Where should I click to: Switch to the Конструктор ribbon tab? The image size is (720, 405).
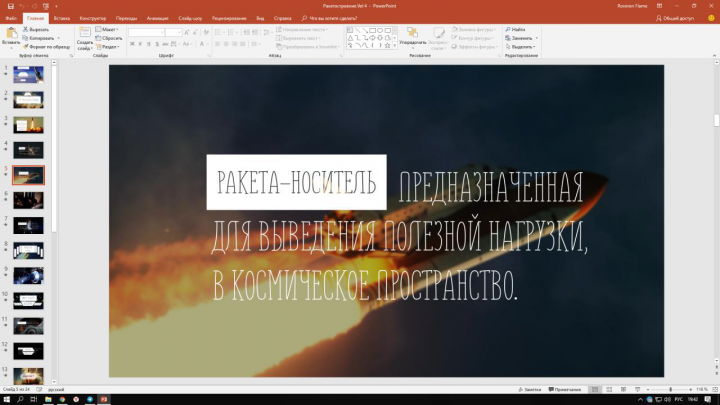coord(93,18)
